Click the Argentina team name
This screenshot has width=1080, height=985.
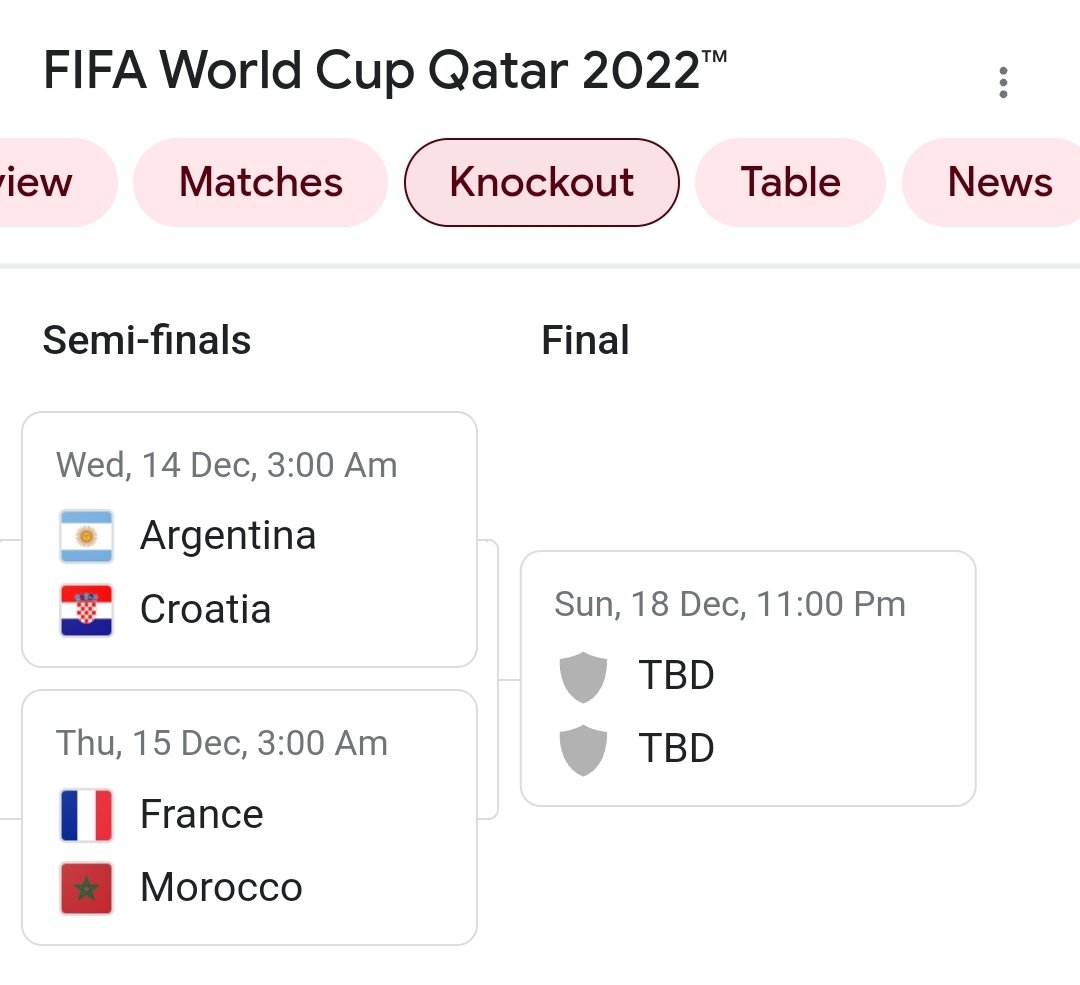228,535
